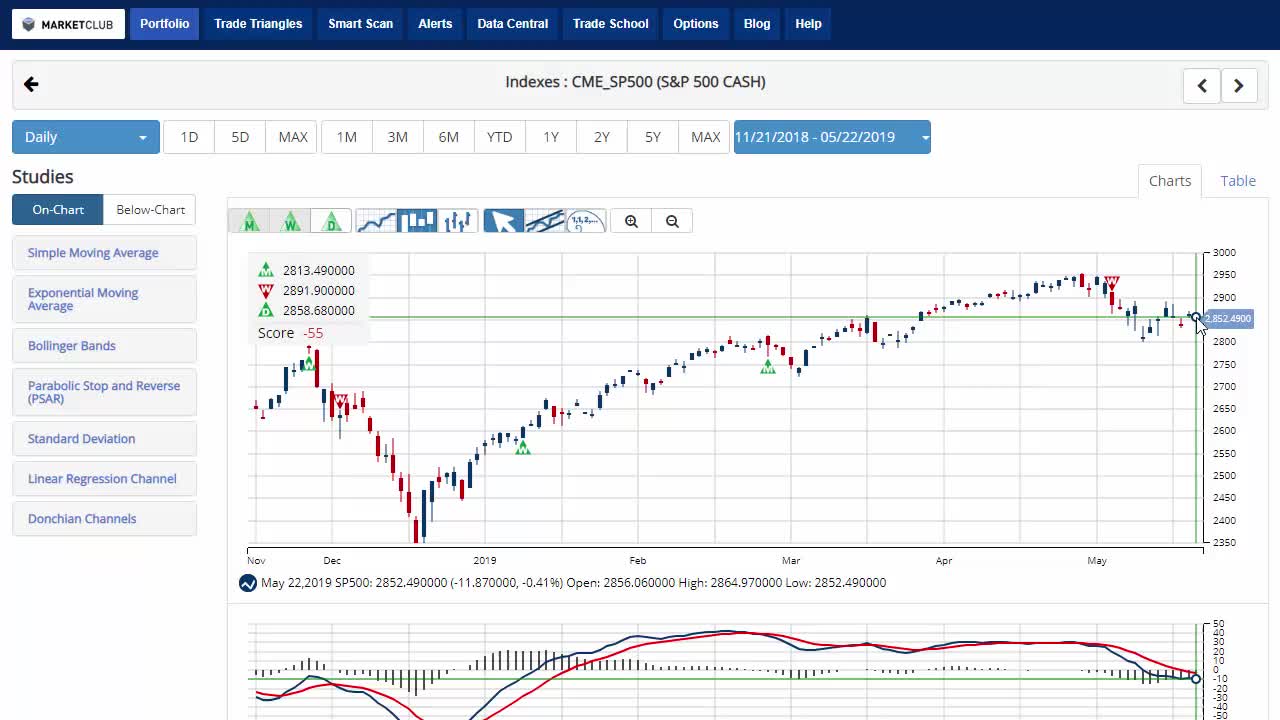Open Smart Scan menu
This screenshot has height=720, width=1280.
(x=361, y=24)
